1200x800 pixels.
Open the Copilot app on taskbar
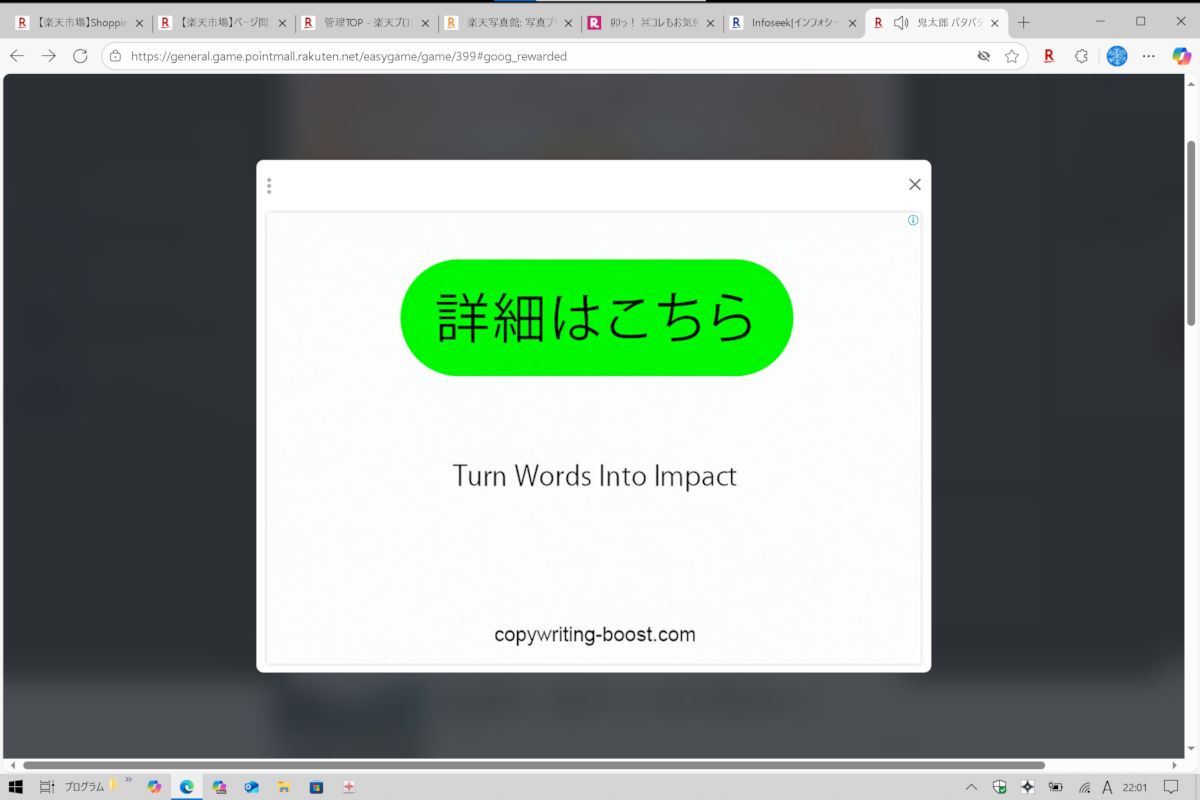pos(154,787)
